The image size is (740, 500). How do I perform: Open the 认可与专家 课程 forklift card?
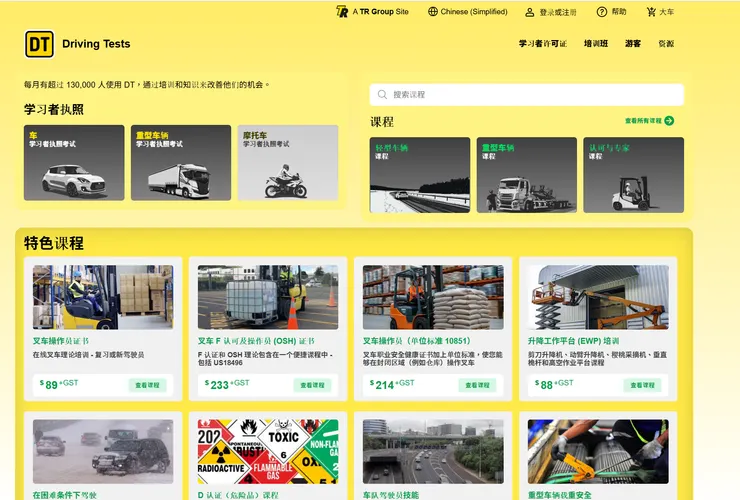point(633,175)
